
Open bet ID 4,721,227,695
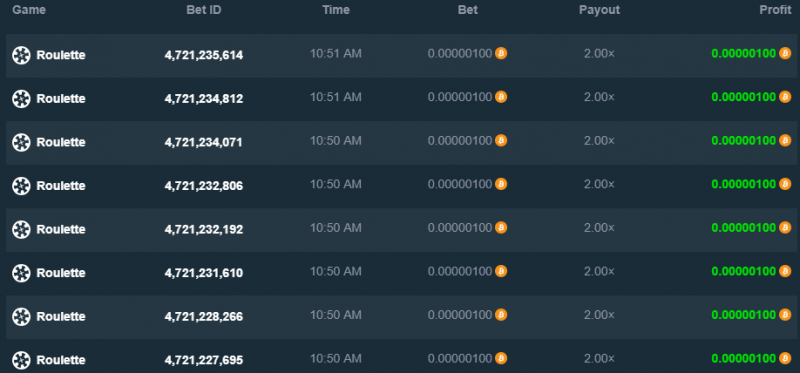204,360
